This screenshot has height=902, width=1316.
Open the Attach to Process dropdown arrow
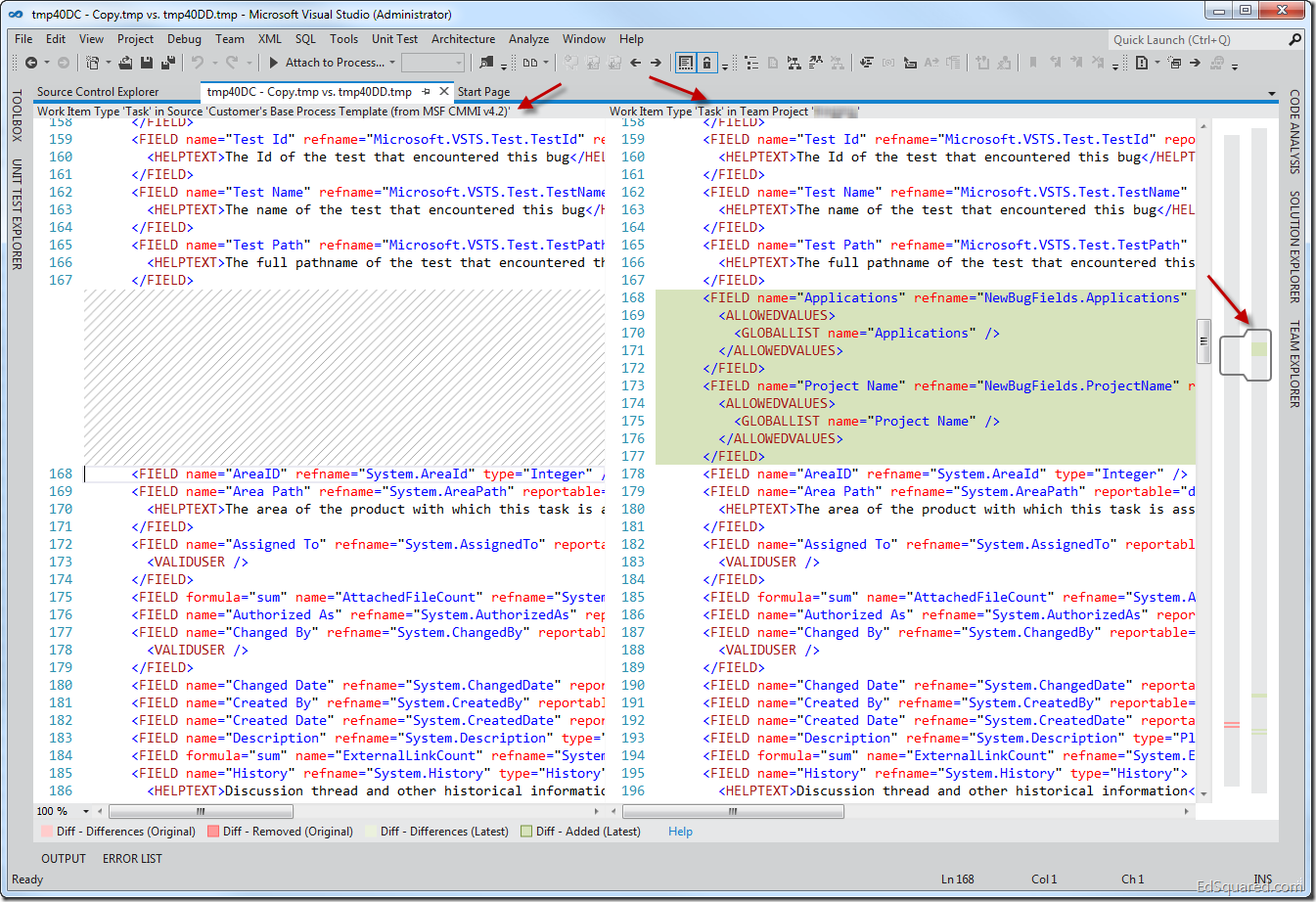pos(392,63)
